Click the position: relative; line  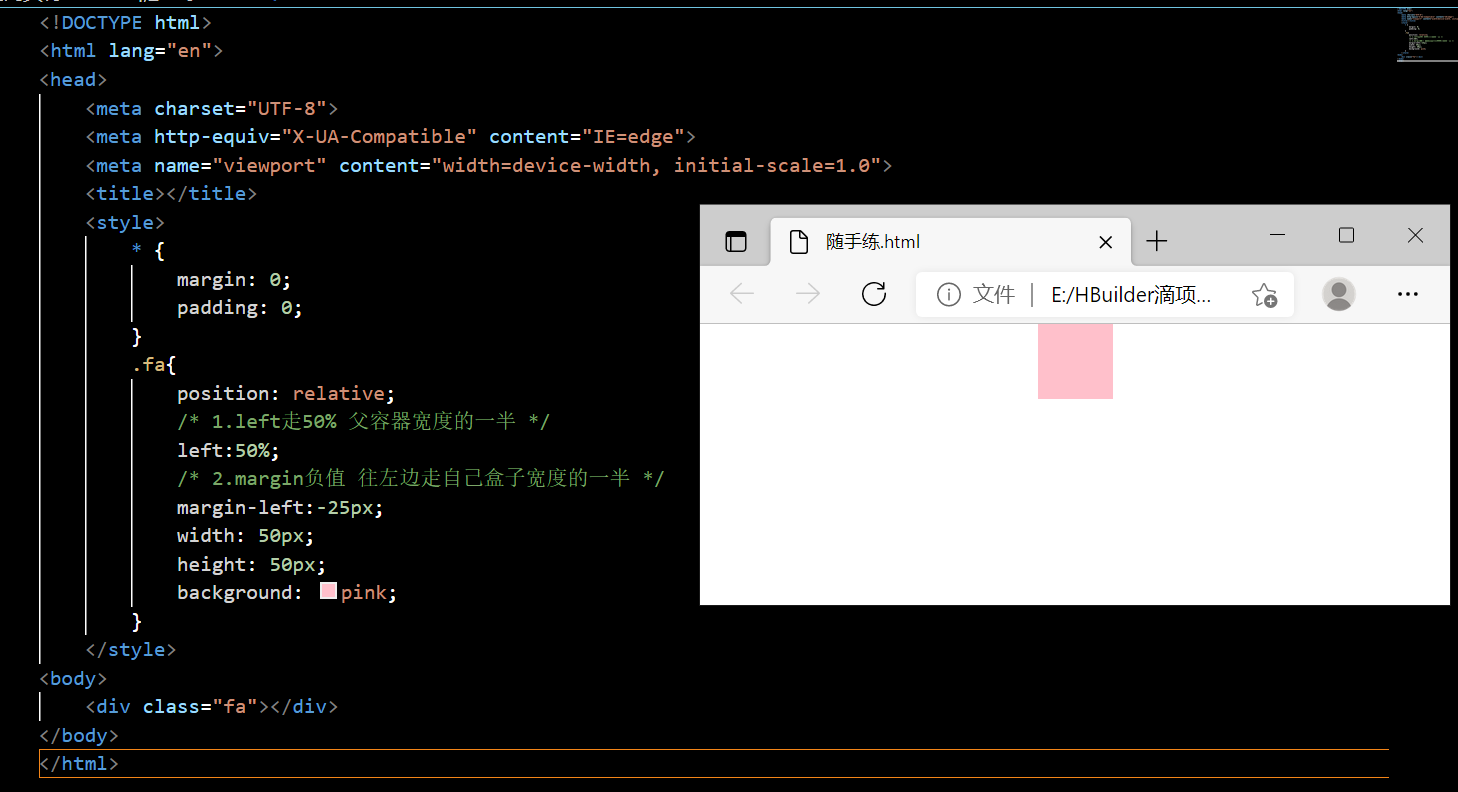tap(286, 393)
